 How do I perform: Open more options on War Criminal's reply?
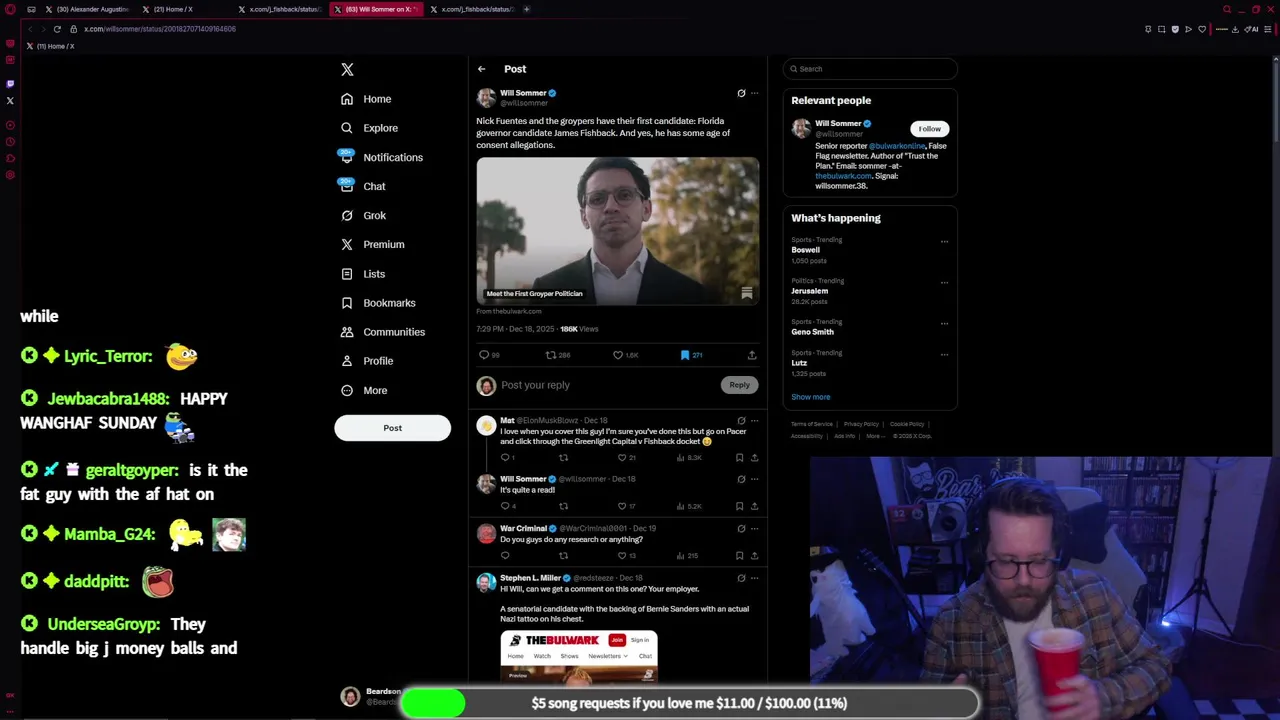click(755, 529)
